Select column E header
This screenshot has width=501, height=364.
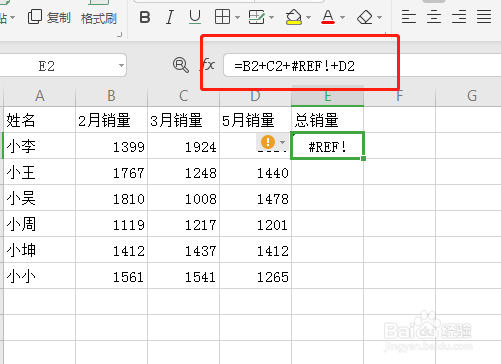pyautogui.click(x=328, y=96)
